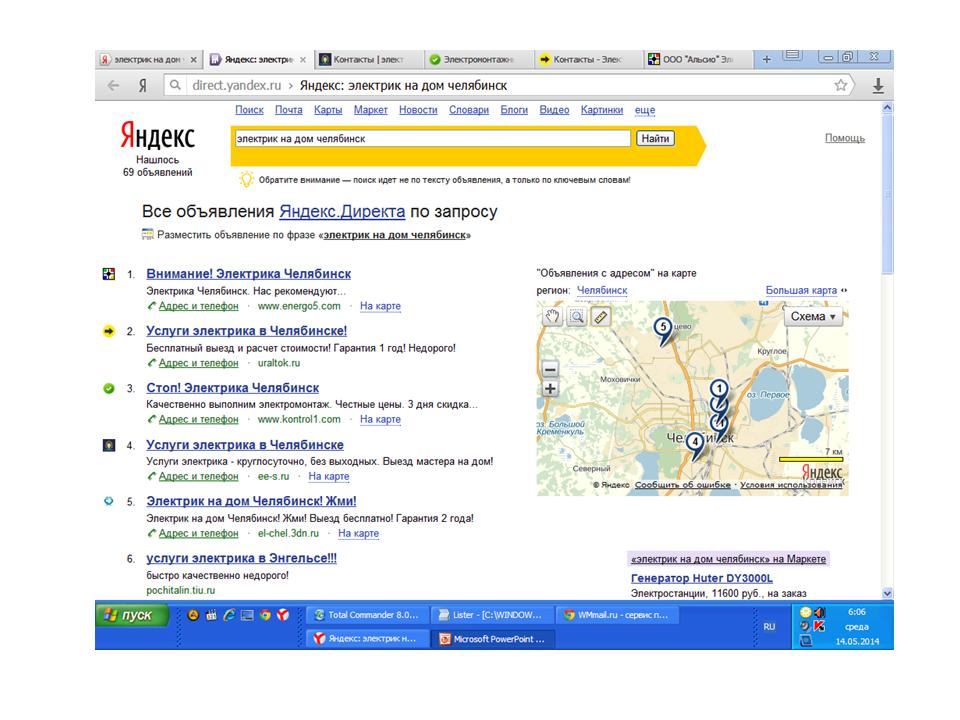Switch to the 'Электромонтаж' tab
The image size is (960, 720).
478,59
